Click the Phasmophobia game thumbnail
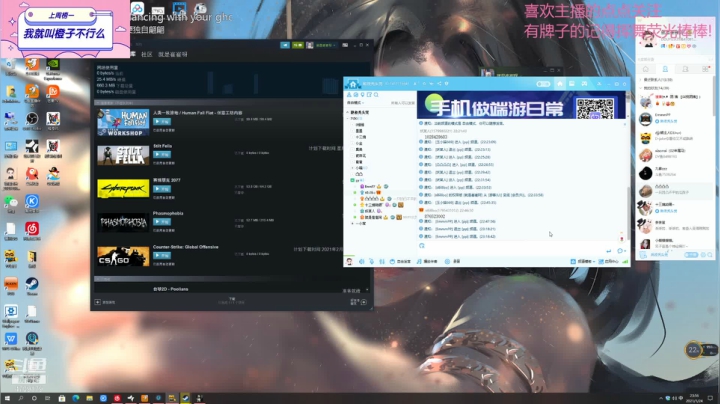Viewport: 720px width, 404px height. [123, 223]
